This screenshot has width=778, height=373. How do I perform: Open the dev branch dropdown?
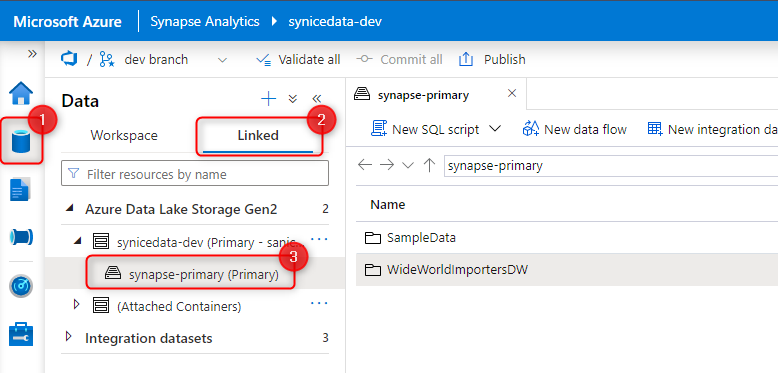223,60
